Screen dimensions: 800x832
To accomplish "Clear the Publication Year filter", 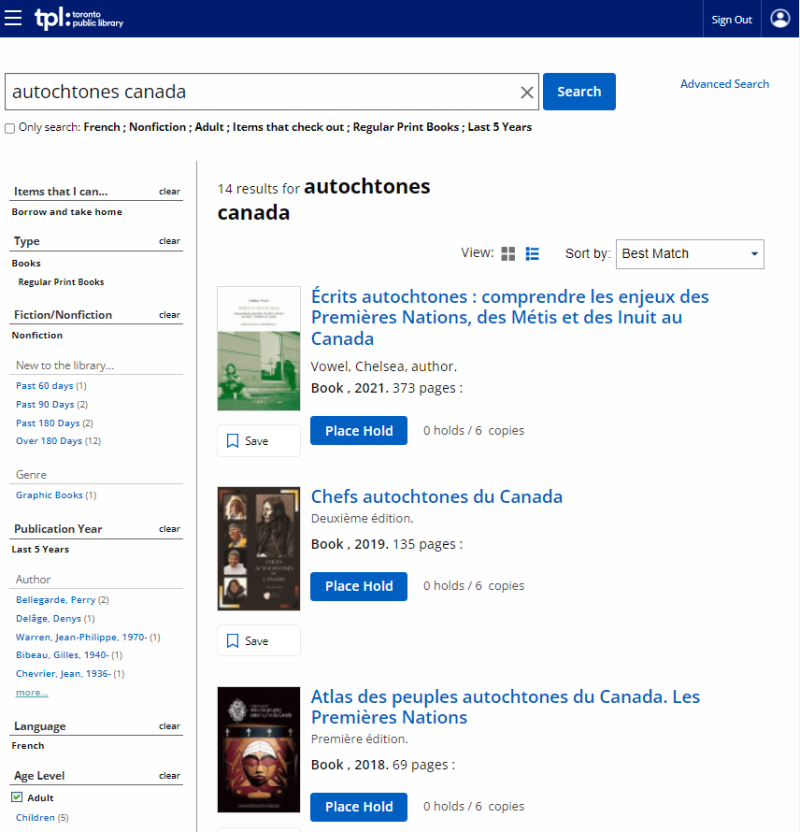I will (x=169, y=529).
